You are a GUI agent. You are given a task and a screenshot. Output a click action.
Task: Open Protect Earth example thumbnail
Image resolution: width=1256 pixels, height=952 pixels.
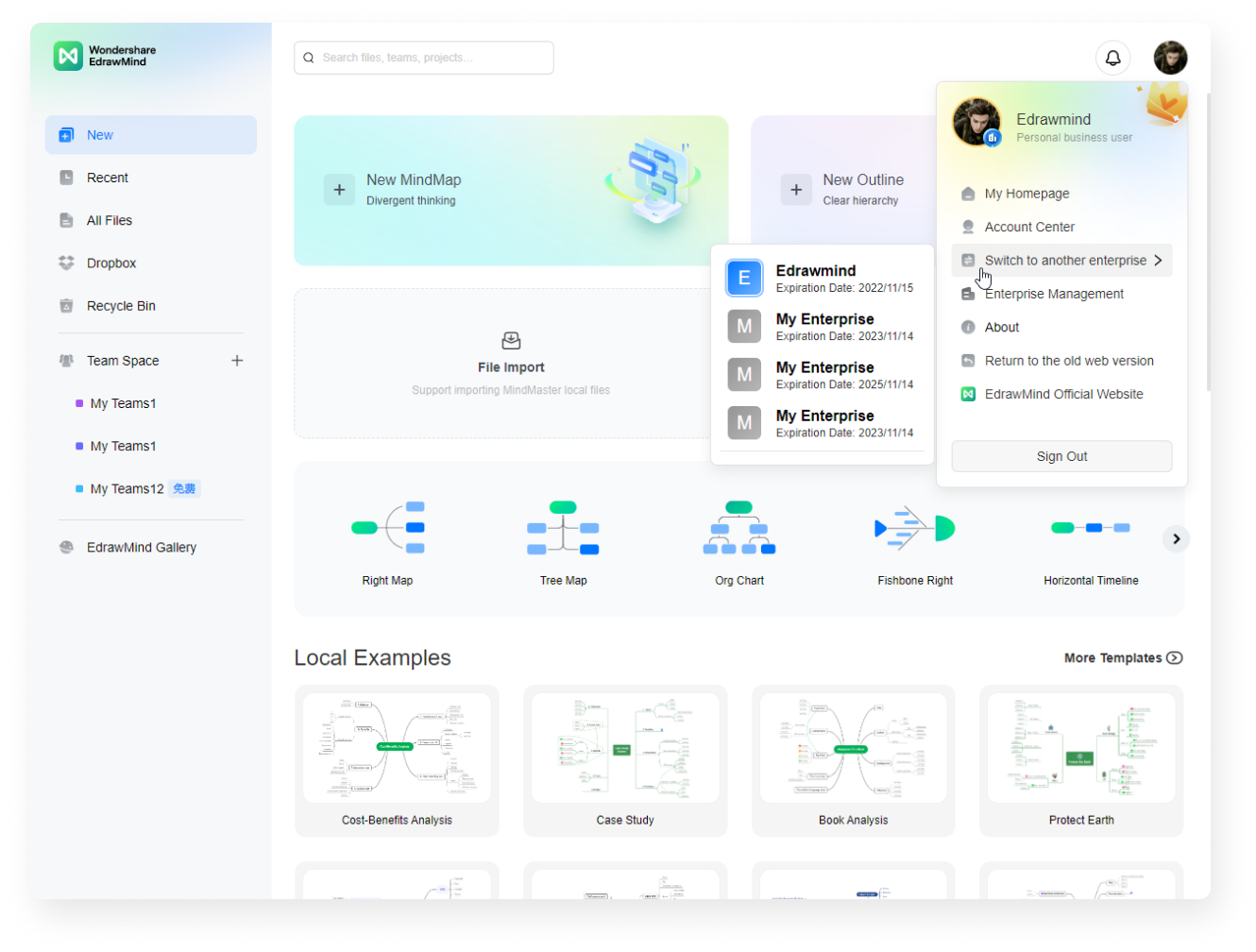1081,748
